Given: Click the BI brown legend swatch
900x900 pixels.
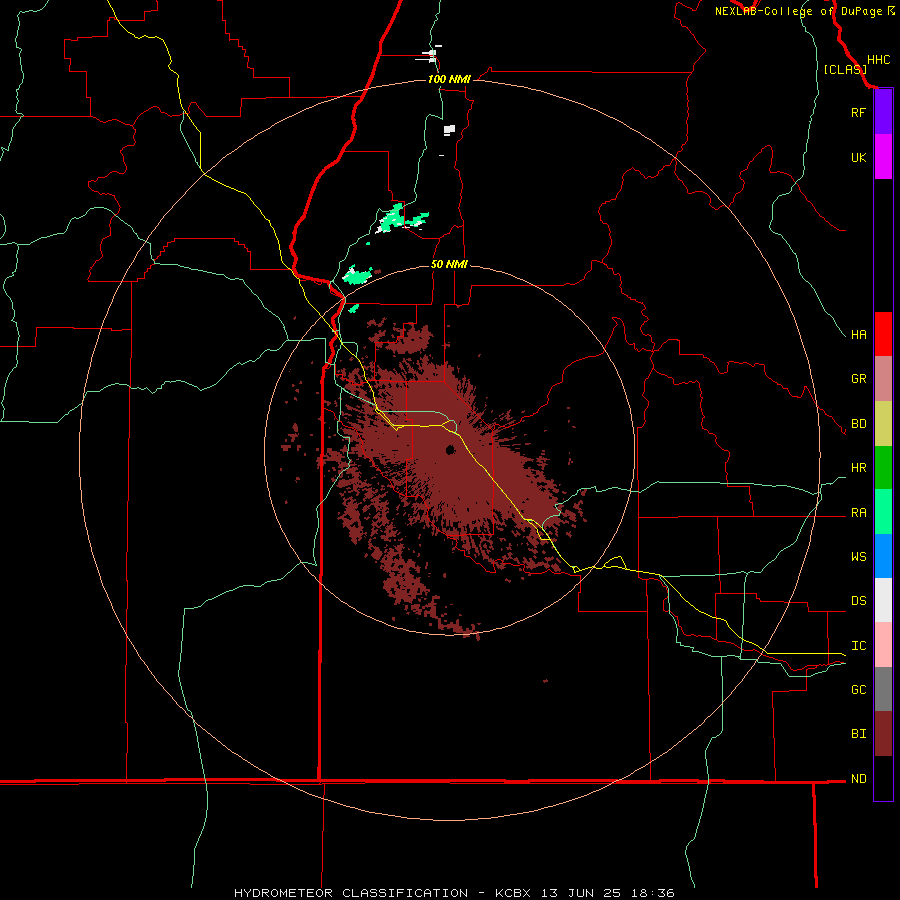Looking at the screenshot, I should (883, 734).
